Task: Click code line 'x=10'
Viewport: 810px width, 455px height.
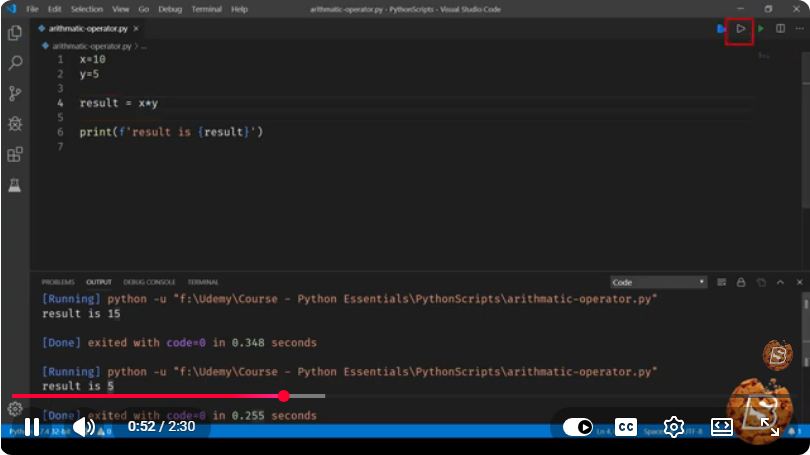Action: [x=92, y=59]
